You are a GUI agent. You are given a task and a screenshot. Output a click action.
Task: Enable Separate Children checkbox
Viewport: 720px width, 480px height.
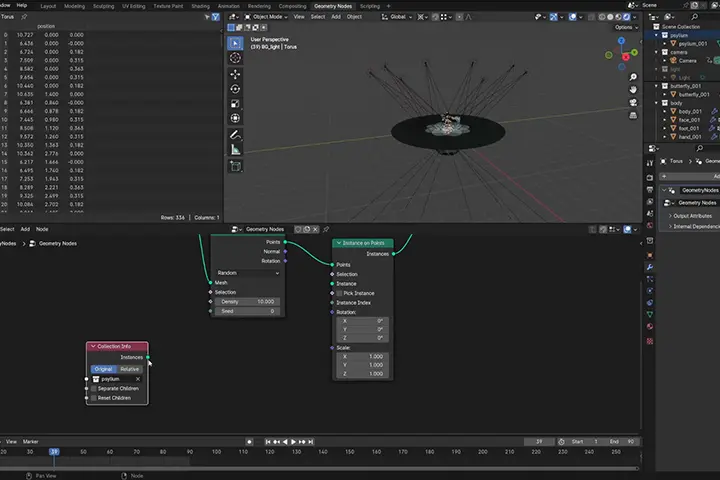tap(94, 389)
